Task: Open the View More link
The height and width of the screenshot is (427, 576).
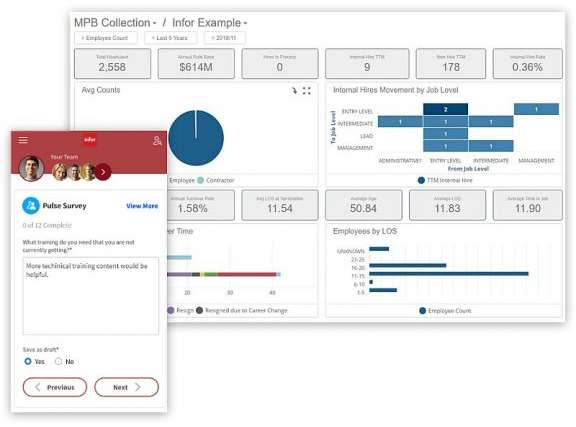Action: (142, 206)
